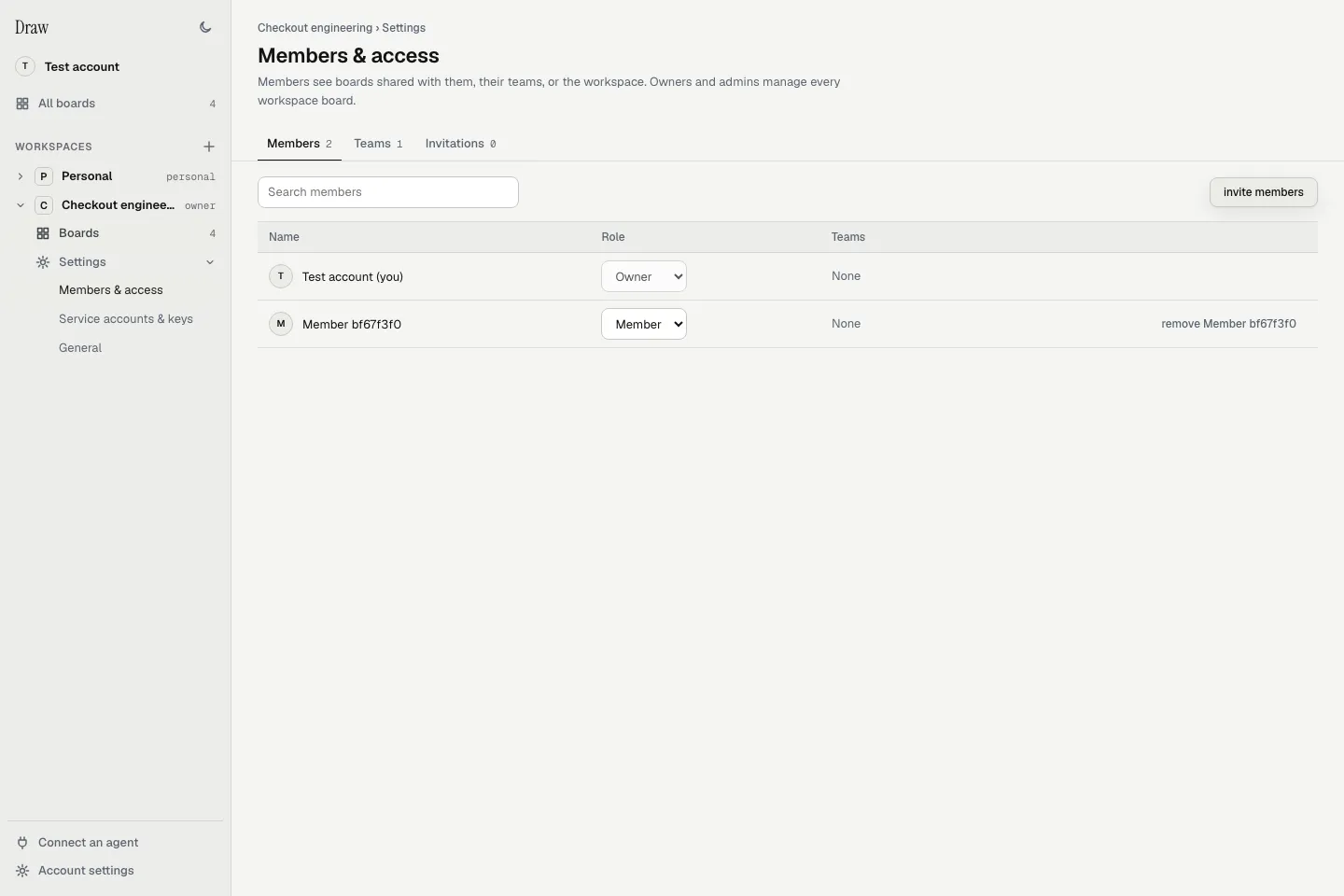
Task: Collapse the Settings submenu chevron
Action: click(x=210, y=262)
